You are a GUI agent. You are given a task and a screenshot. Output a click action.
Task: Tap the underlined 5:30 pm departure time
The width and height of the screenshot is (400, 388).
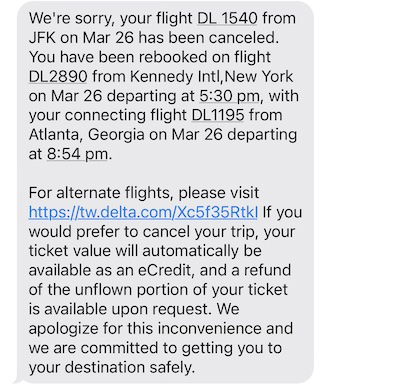[x=229, y=96]
